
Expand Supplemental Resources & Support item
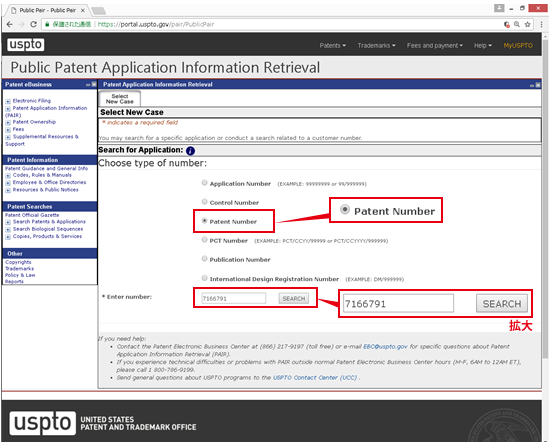coord(8,138)
